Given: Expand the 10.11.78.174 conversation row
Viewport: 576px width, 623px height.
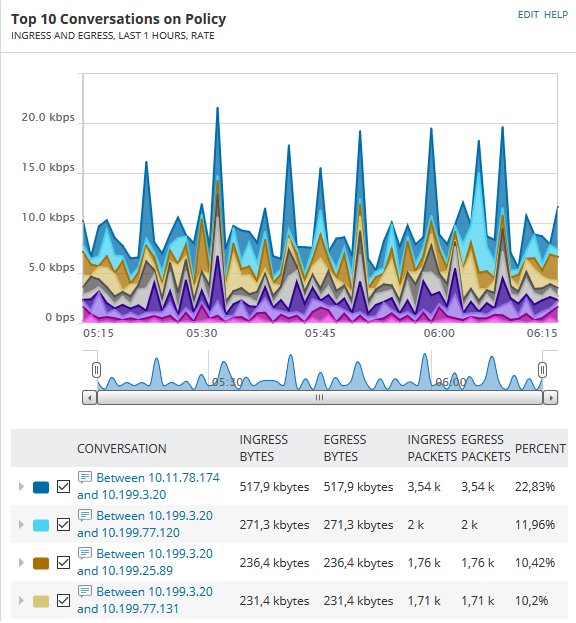Looking at the screenshot, I should 21,487.
